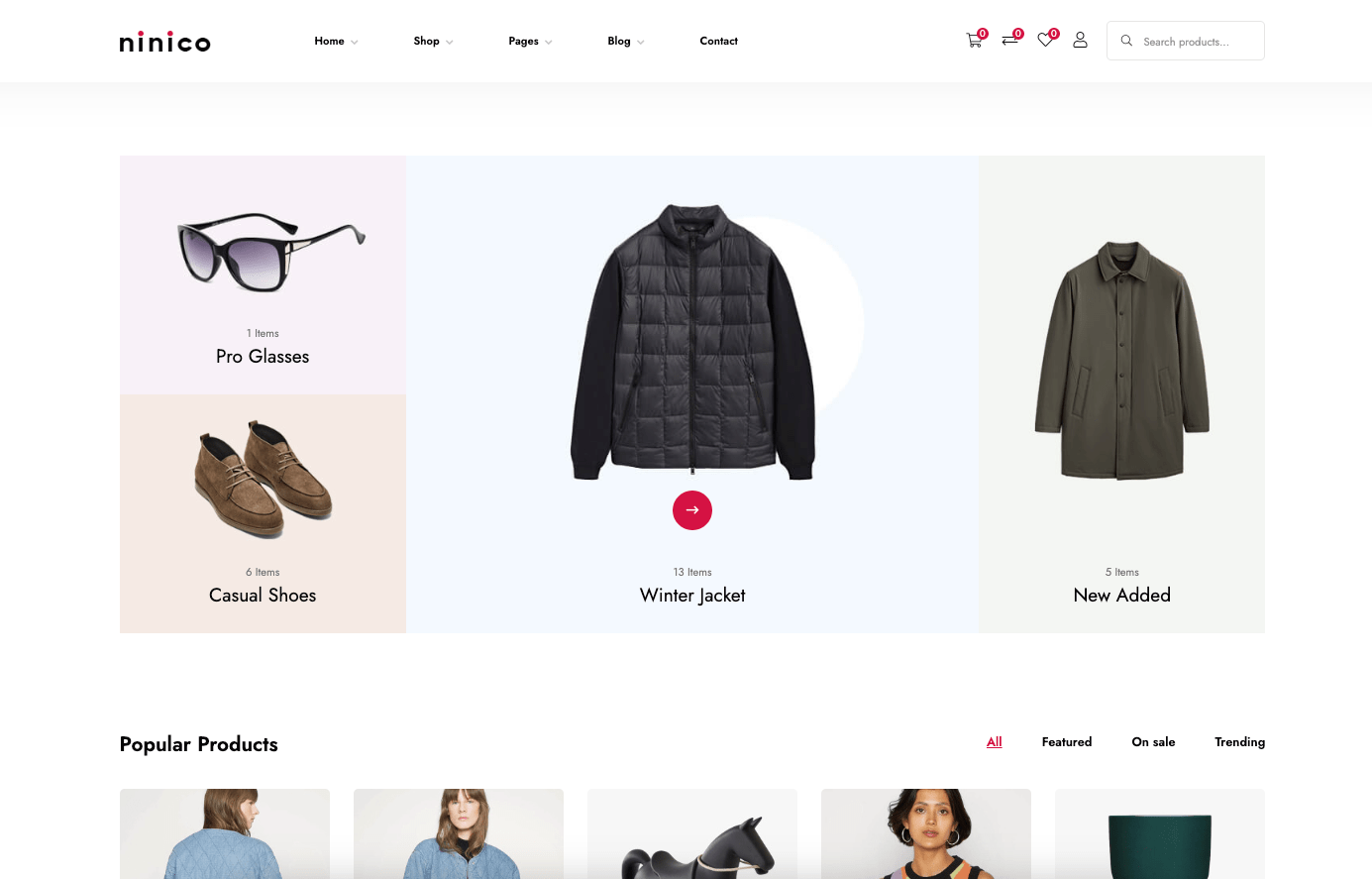Open the shopping cart icon
This screenshot has width=1372, height=879.
[x=974, y=41]
